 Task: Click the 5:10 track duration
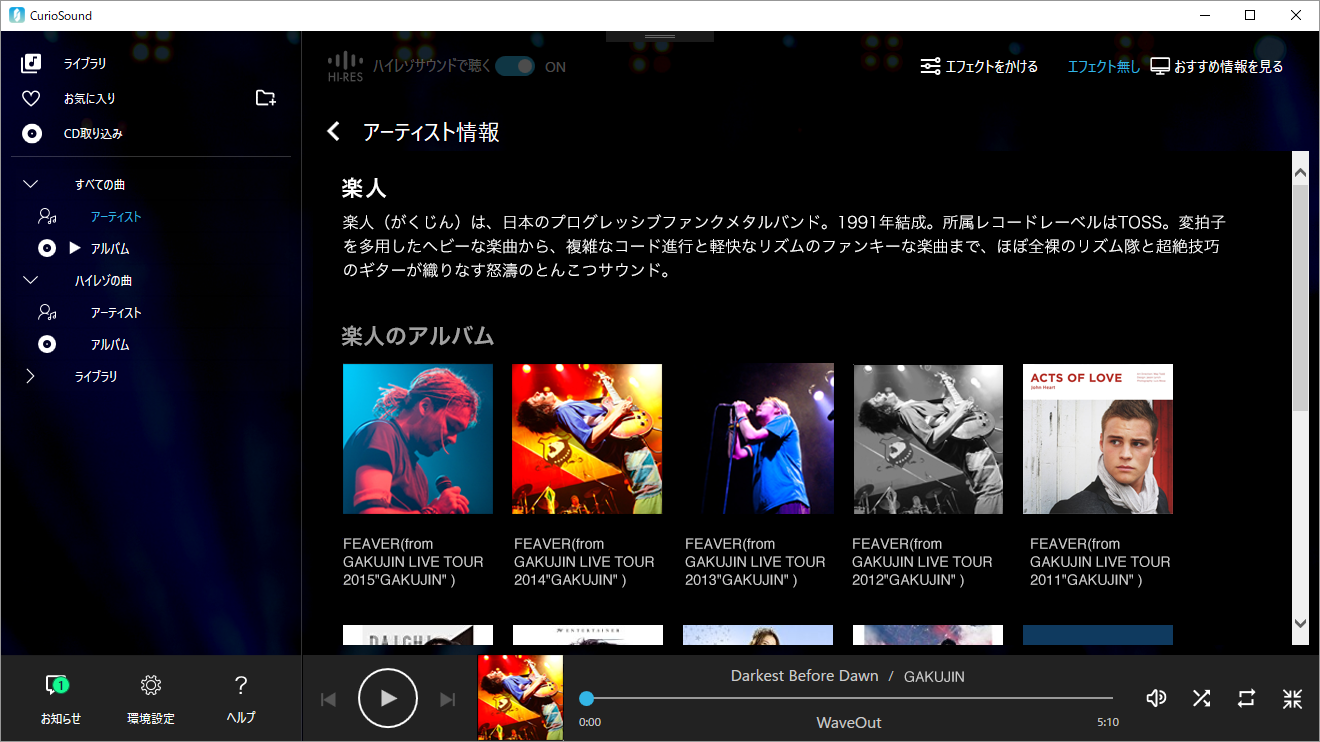(x=1107, y=722)
